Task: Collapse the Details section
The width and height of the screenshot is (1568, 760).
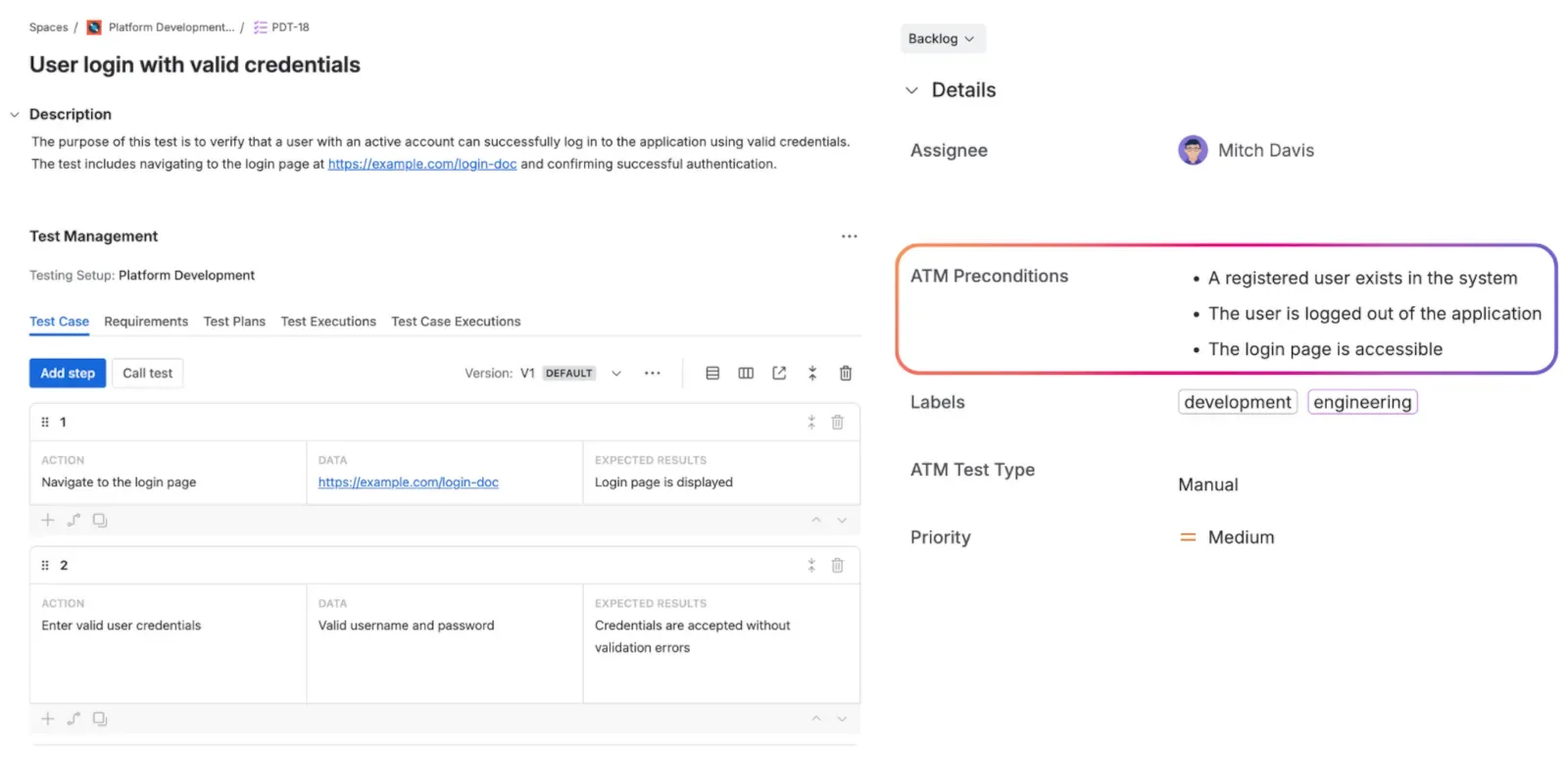Action: pos(911,90)
